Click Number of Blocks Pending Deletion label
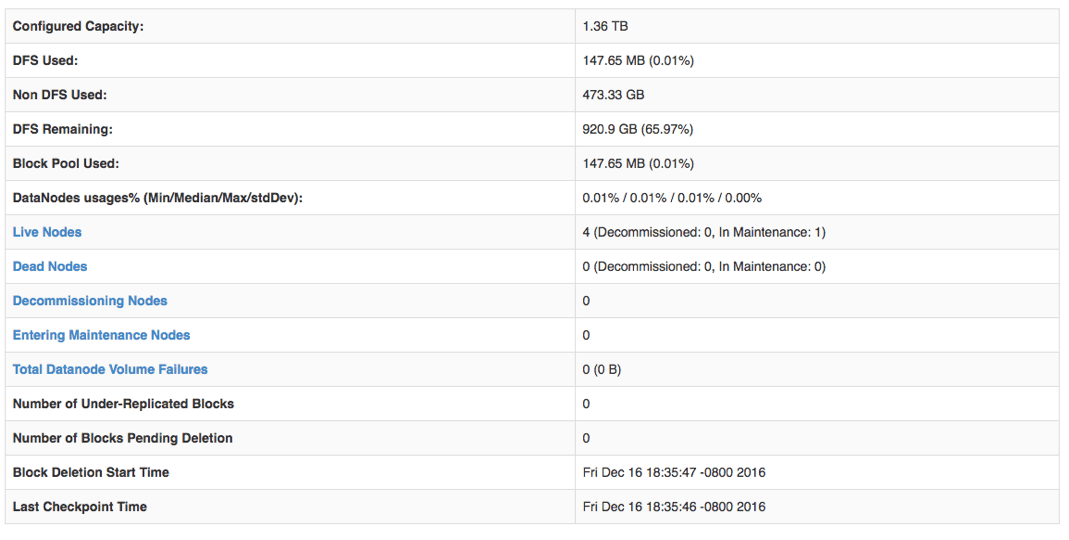The height and width of the screenshot is (540, 1069). pyautogui.click(x=122, y=438)
